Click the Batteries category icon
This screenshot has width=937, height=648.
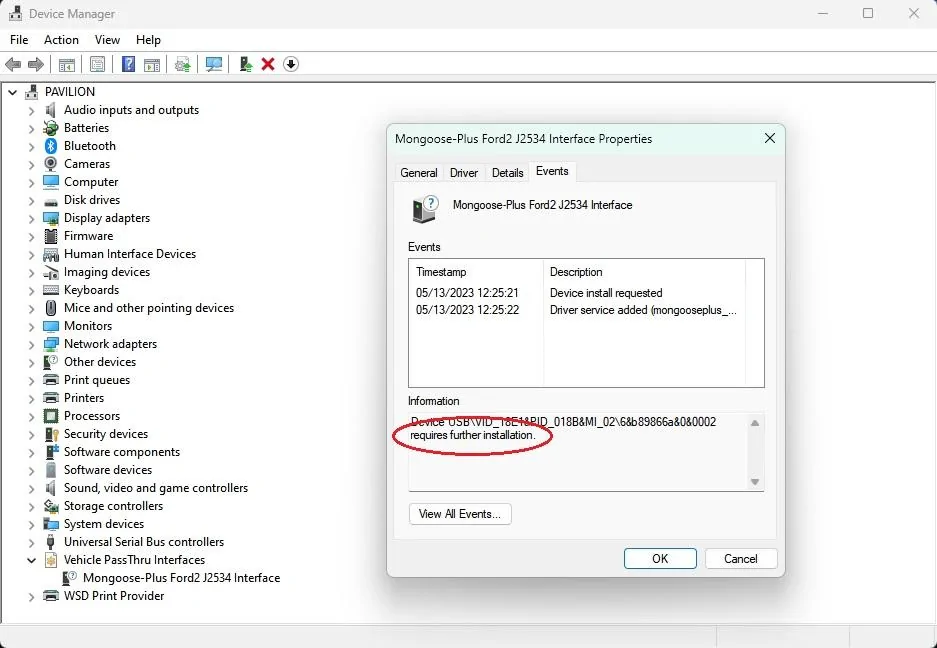[x=51, y=128]
